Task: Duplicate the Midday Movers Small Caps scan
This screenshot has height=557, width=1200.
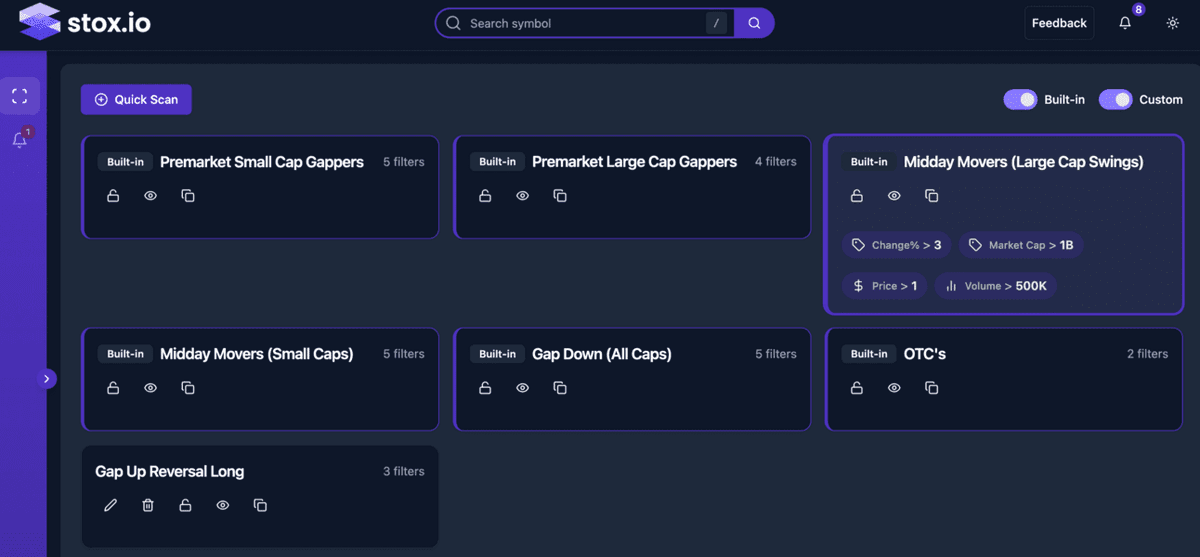Action: [188, 388]
